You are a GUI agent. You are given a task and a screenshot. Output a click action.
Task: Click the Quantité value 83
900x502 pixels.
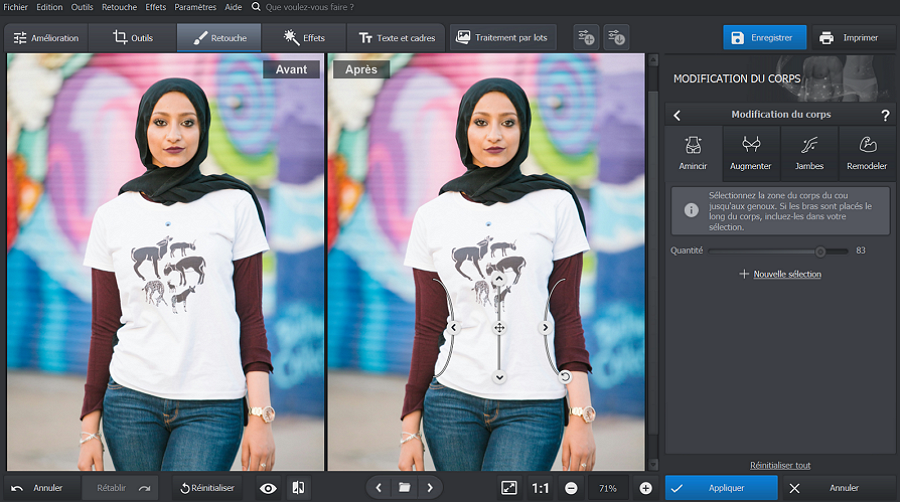pos(860,251)
